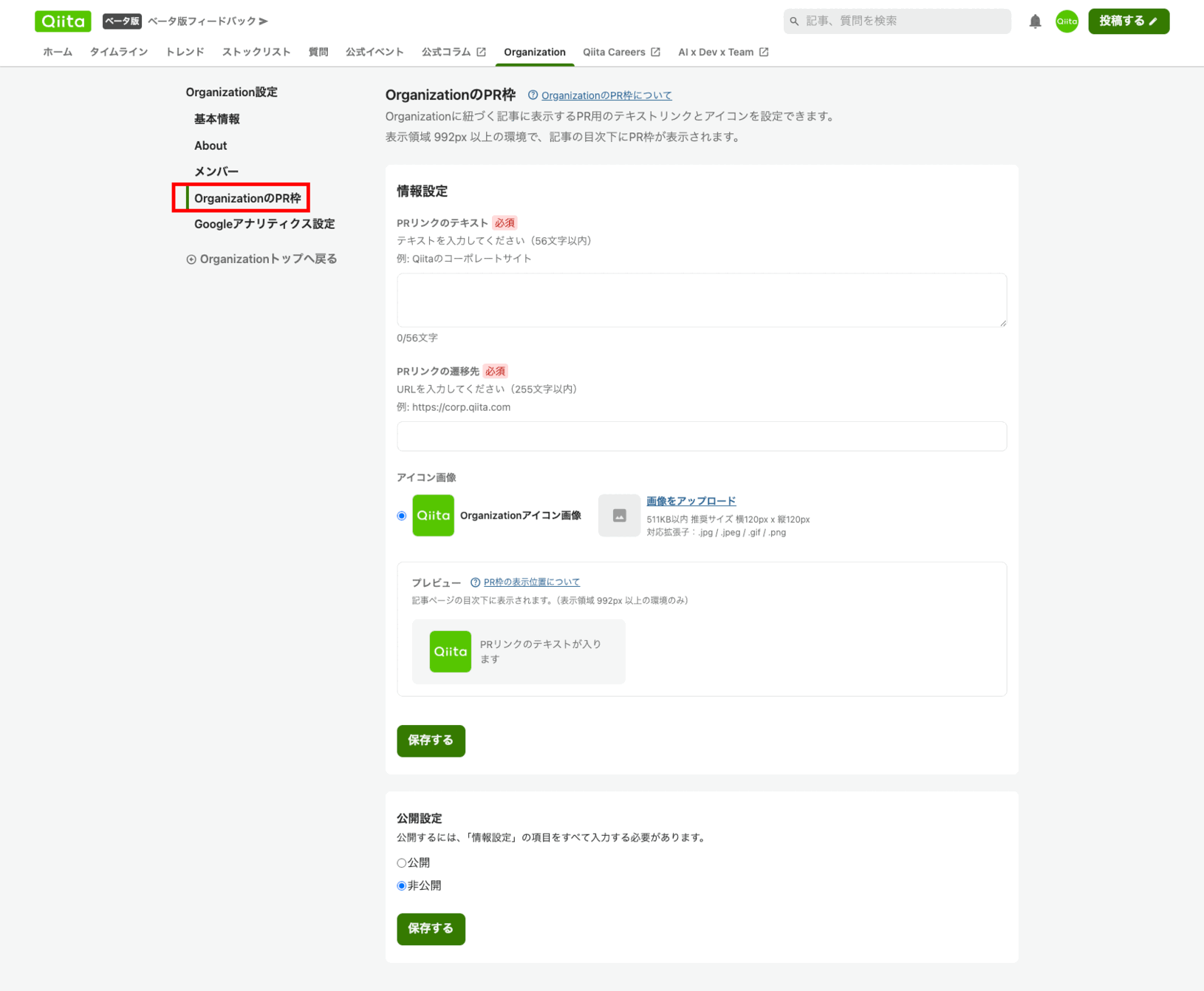Viewport: 1204px width, 991px height.
Task: Save the 情報設定 section with 保存する
Action: [x=431, y=740]
